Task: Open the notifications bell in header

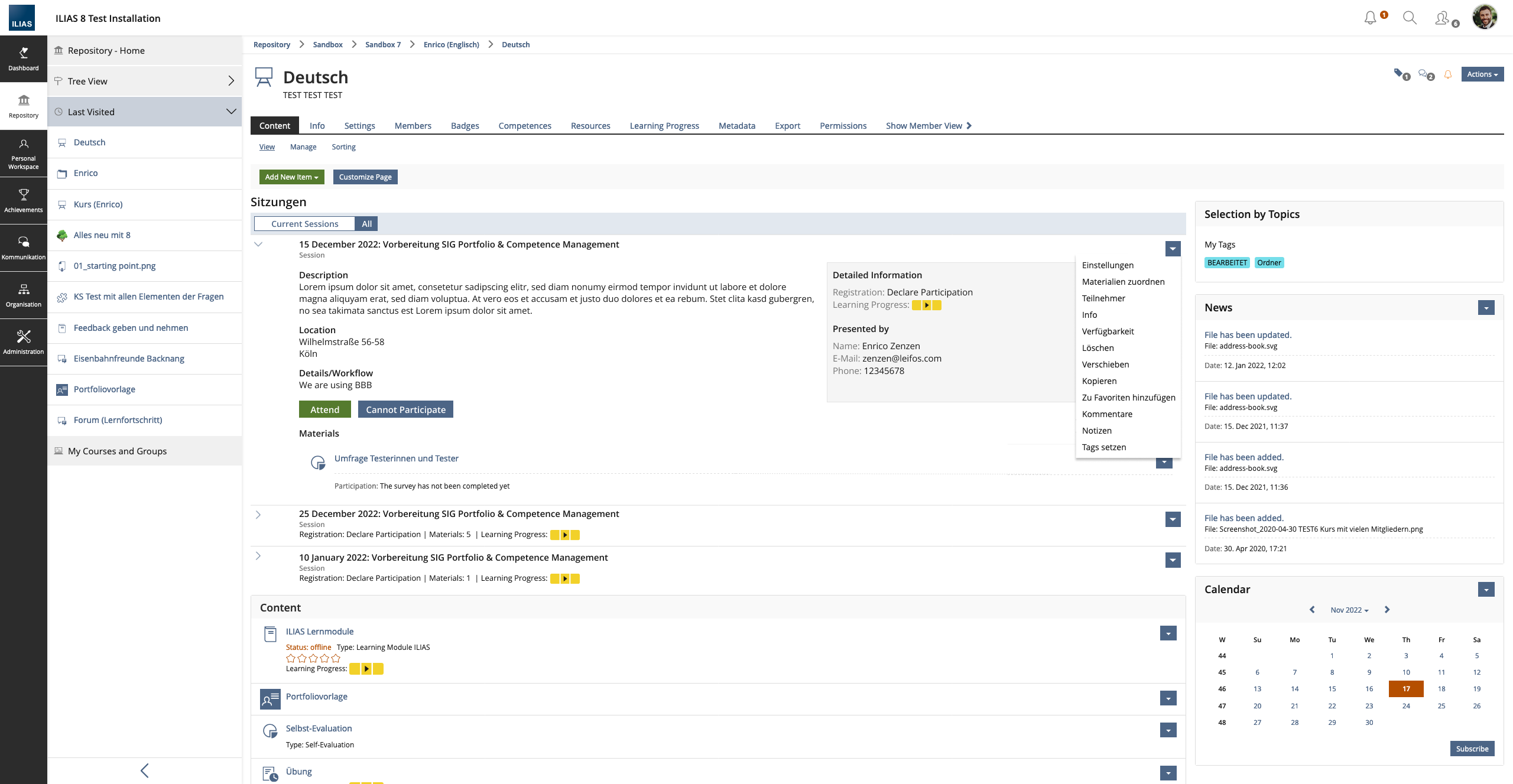Action: click(1370, 18)
